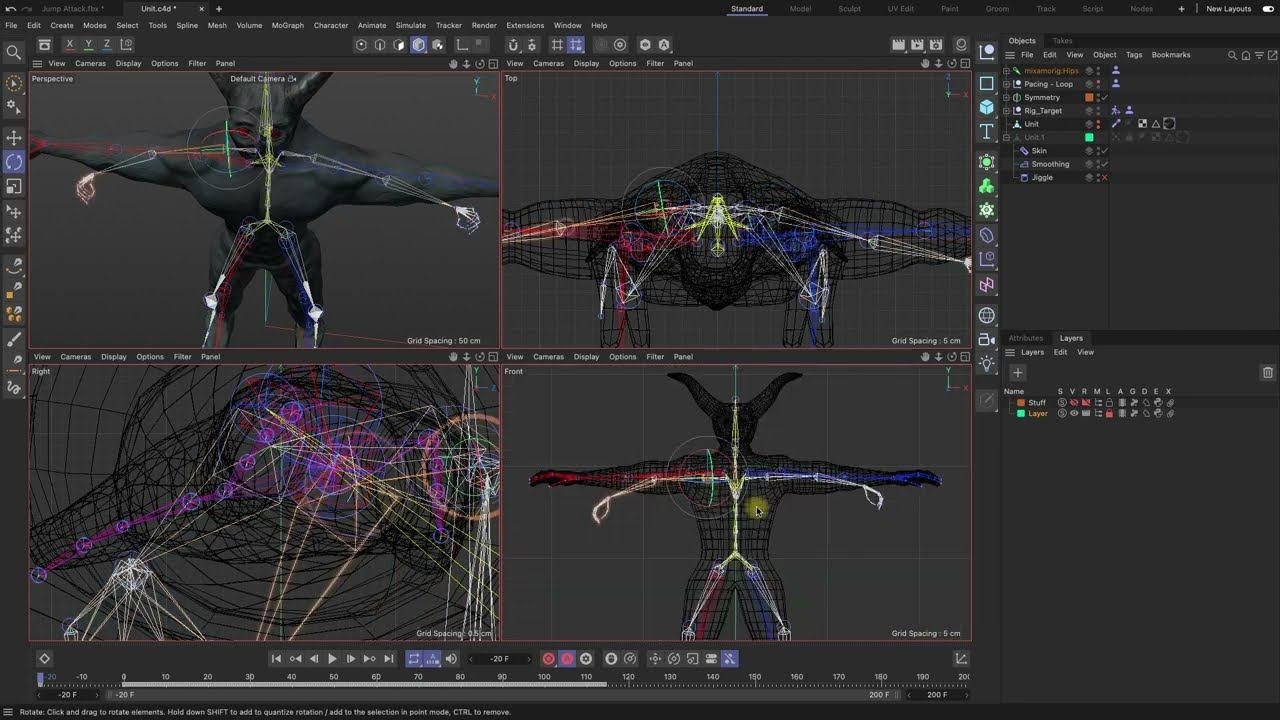Click the orange Symmetry layer color swatch
This screenshot has width=1280, height=720.
1089,98
